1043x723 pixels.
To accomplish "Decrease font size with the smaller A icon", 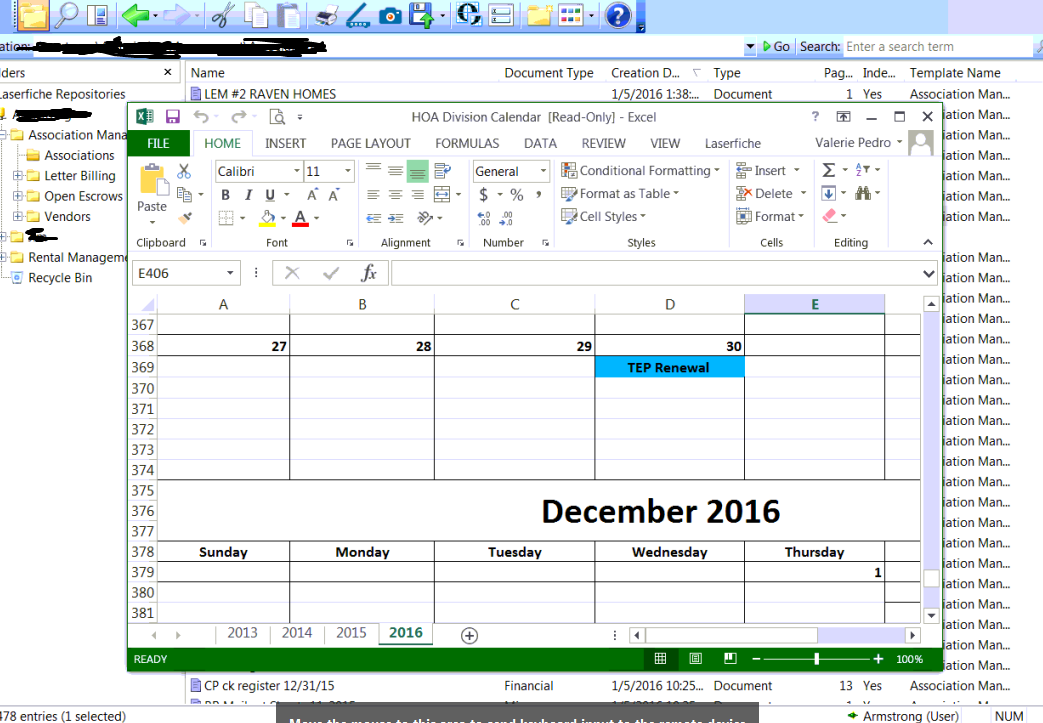I will coord(334,195).
